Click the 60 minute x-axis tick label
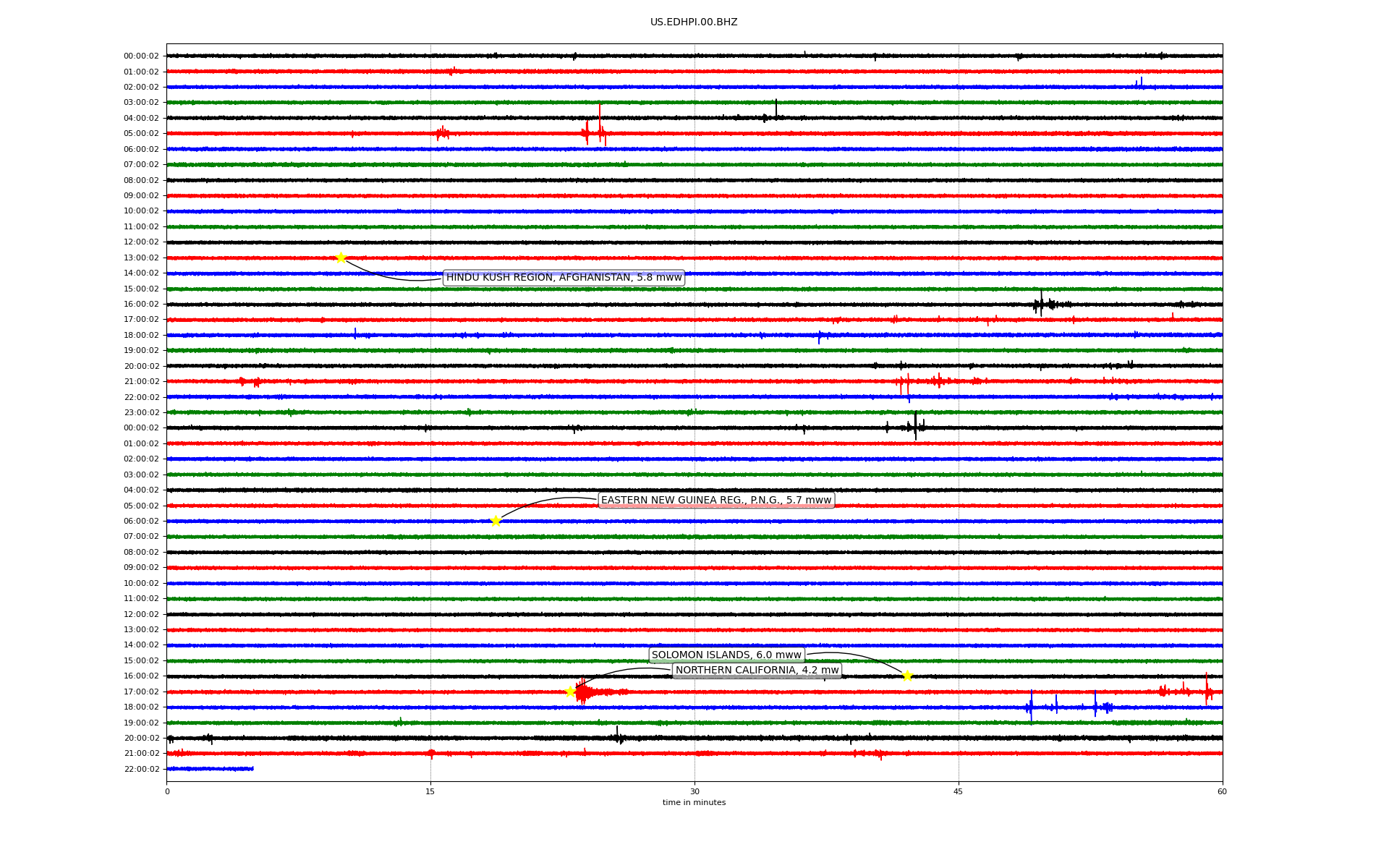 pos(1222,791)
